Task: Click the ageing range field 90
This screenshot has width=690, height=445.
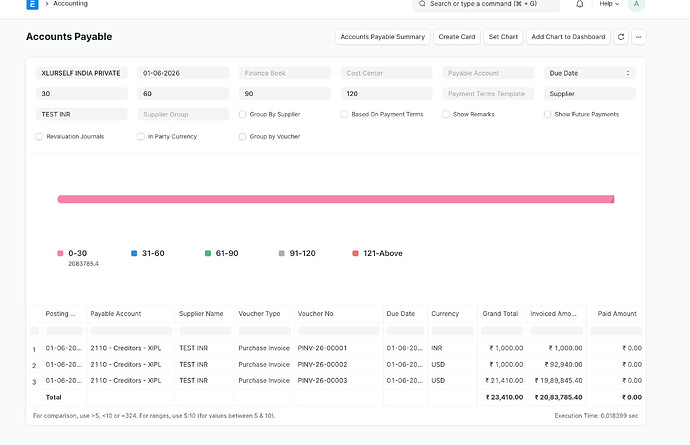Action: coord(285,94)
